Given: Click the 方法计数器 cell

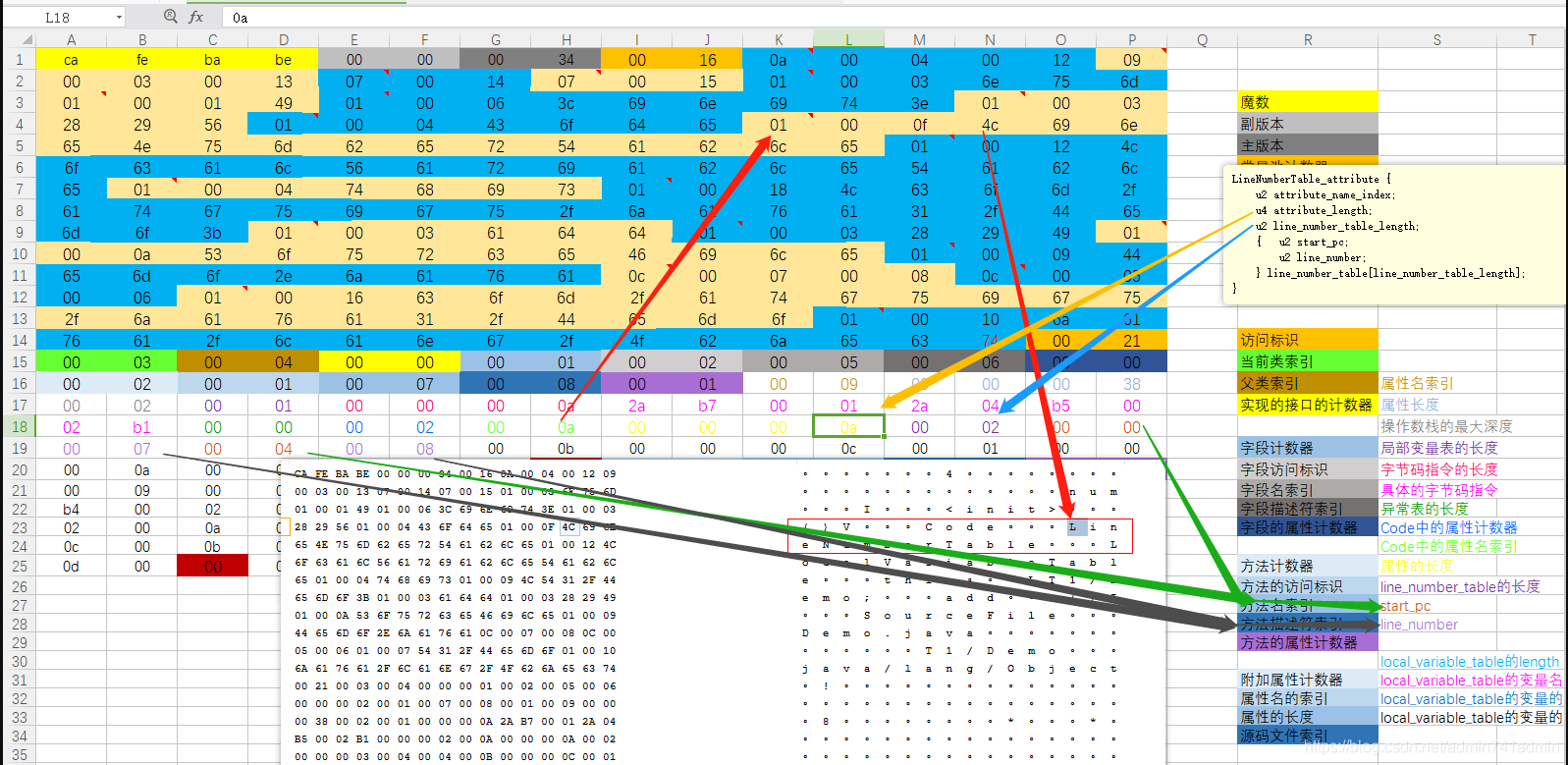Looking at the screenshot, I should [x=1308, y=566].
